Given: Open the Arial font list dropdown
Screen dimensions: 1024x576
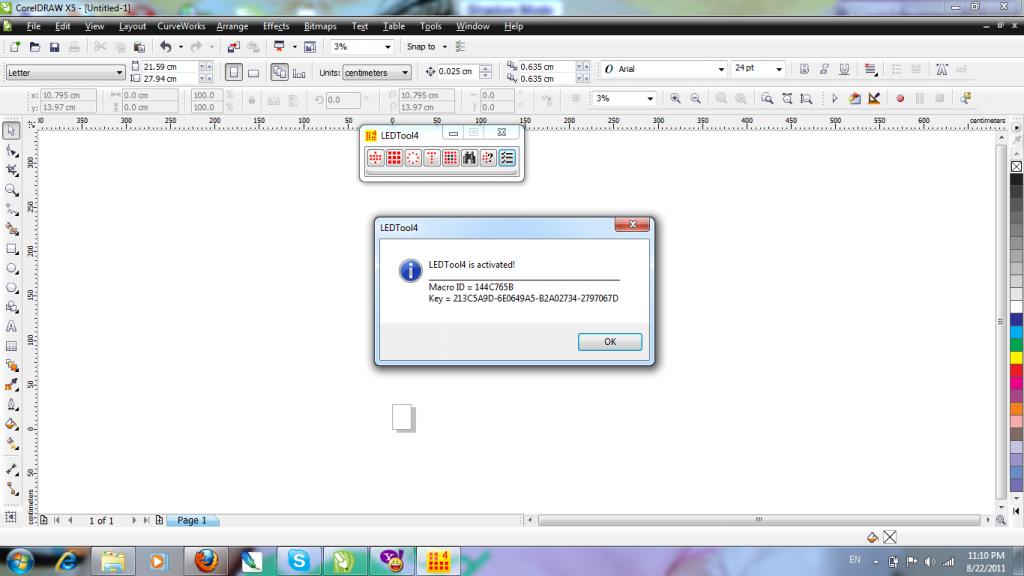Looking at the screenshot, I should coord(721,69).
